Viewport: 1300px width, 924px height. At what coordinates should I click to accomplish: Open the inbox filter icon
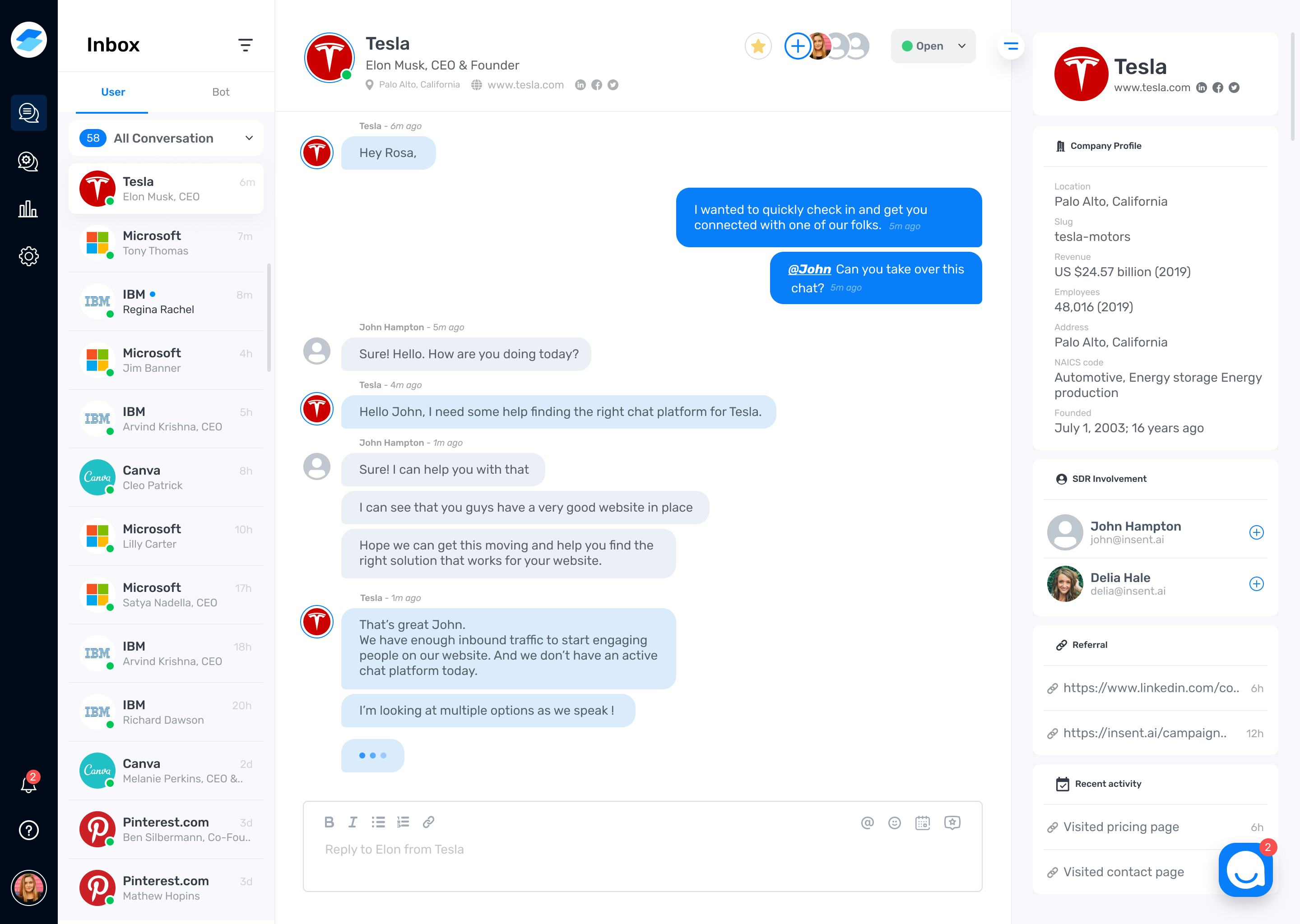pos(245,45)
